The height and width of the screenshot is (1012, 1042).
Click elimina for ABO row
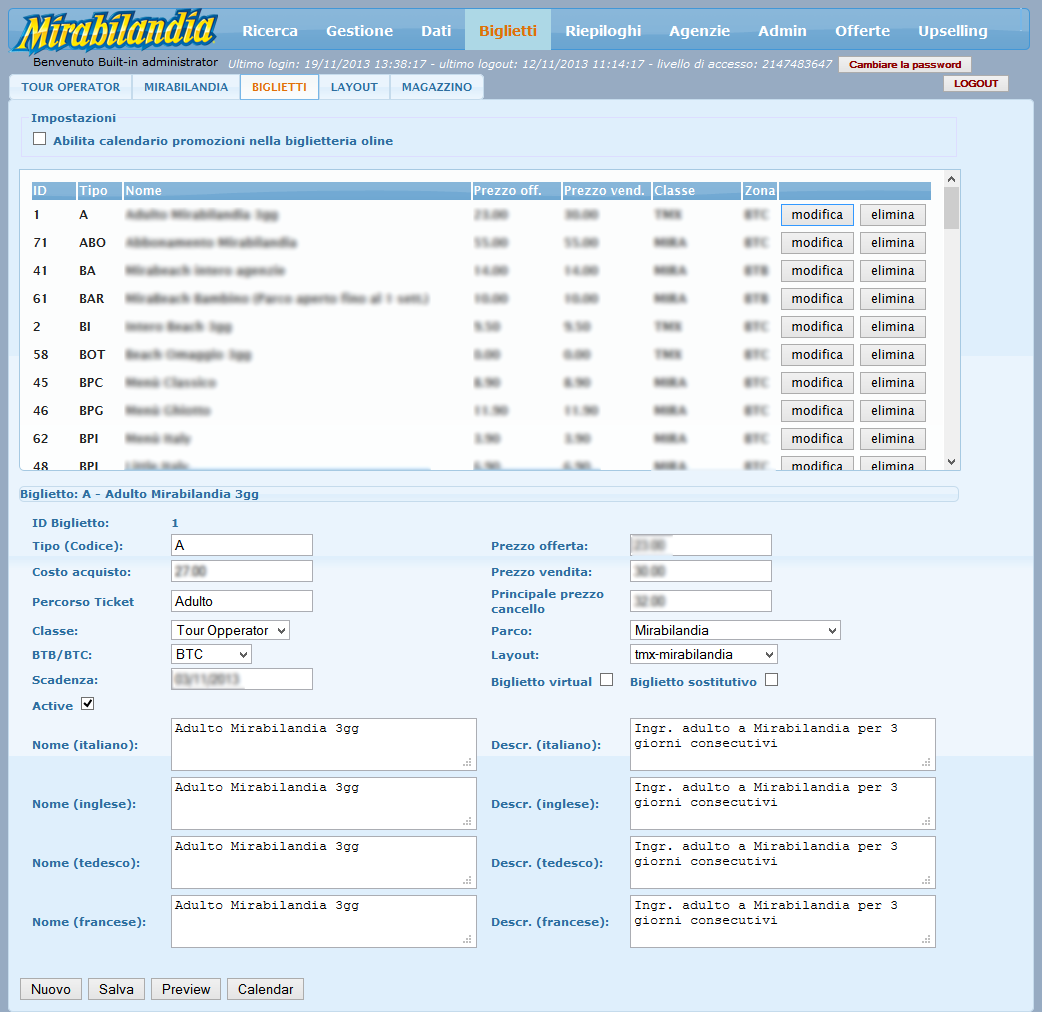(x=892, y=243)
